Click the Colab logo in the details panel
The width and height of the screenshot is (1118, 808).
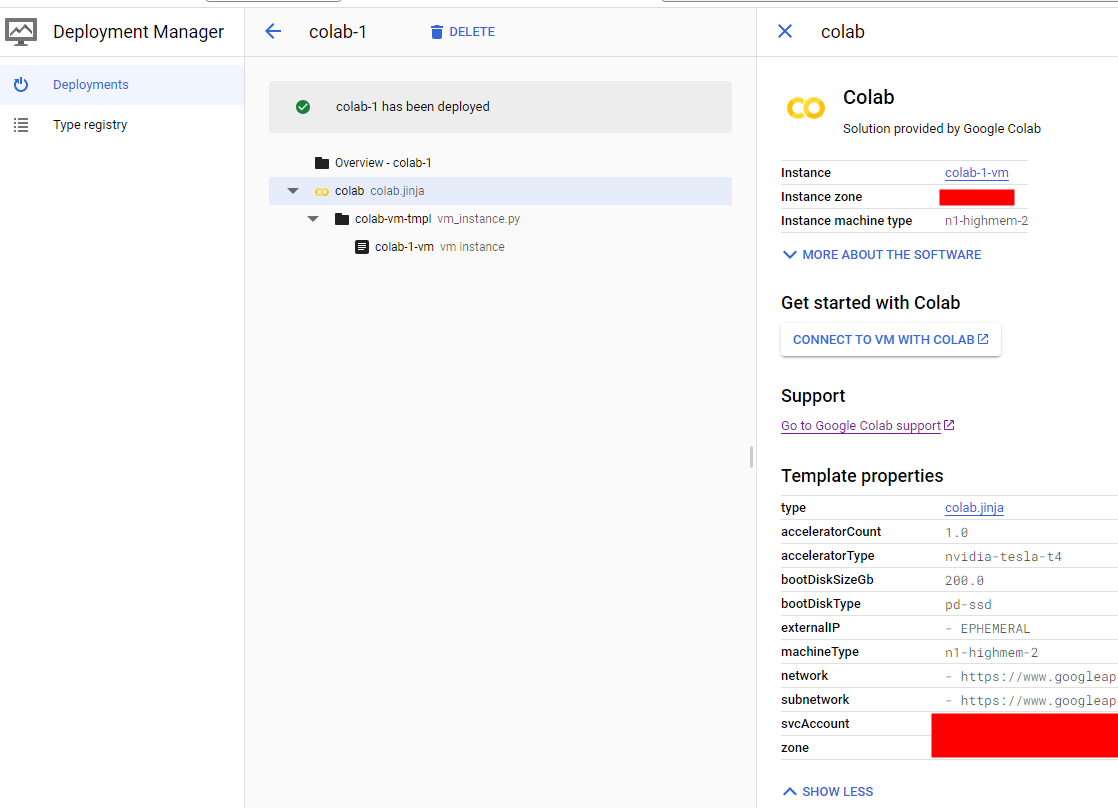[806, 107]
